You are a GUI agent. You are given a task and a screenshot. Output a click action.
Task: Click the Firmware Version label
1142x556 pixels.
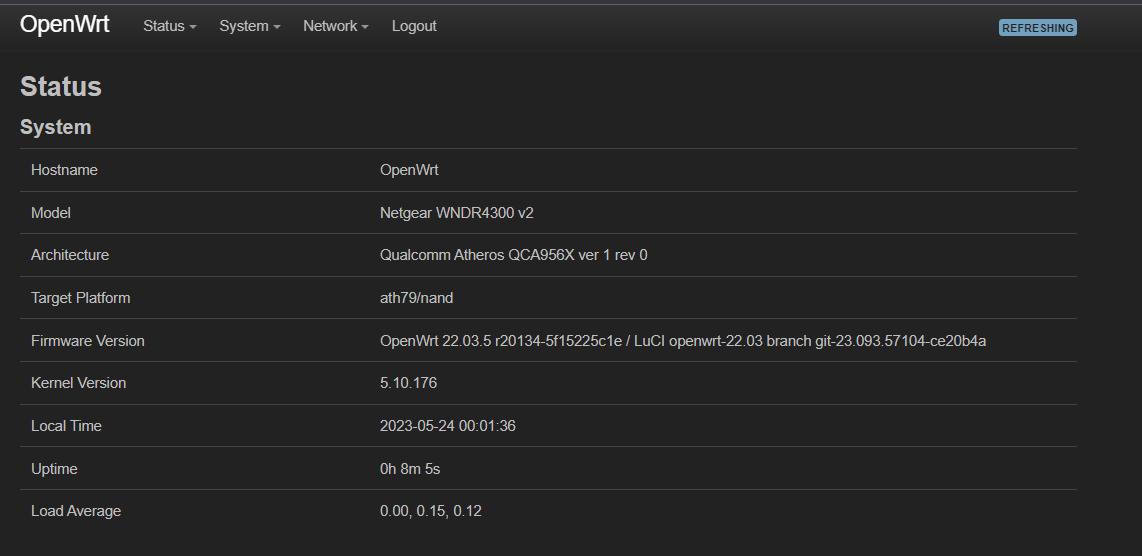pyautogui.click(x=87, y=341)
